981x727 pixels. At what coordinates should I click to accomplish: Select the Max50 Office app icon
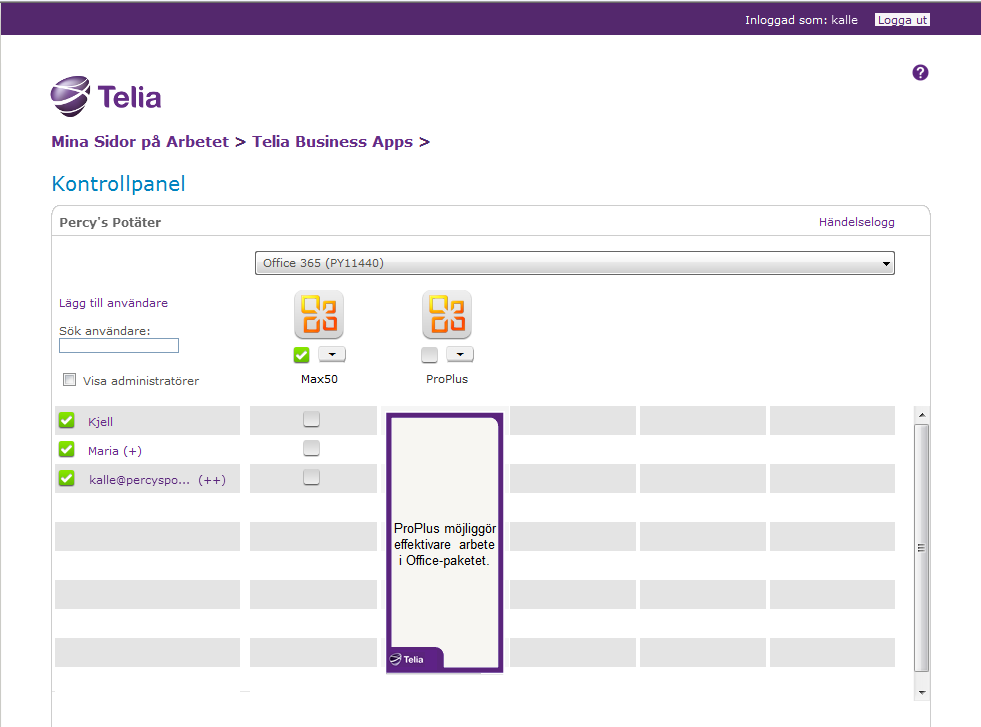(x=319, y=314)
